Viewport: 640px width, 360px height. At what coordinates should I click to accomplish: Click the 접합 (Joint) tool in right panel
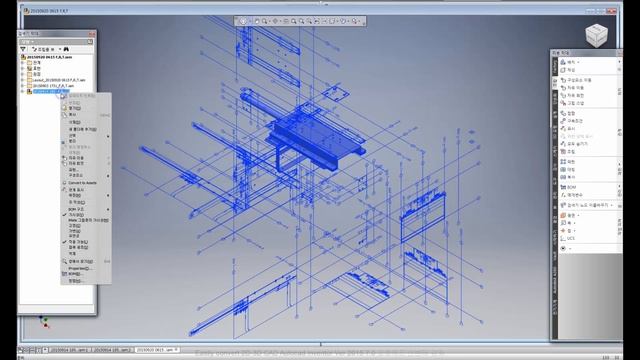(x=568, y=113)
